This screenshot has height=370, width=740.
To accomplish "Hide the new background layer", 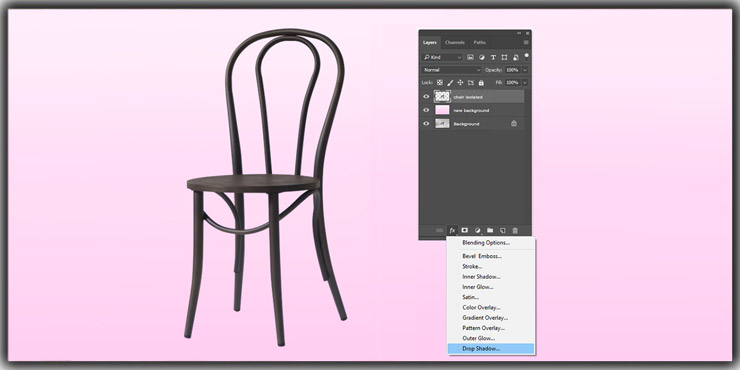I will click(x=427, y=110).
